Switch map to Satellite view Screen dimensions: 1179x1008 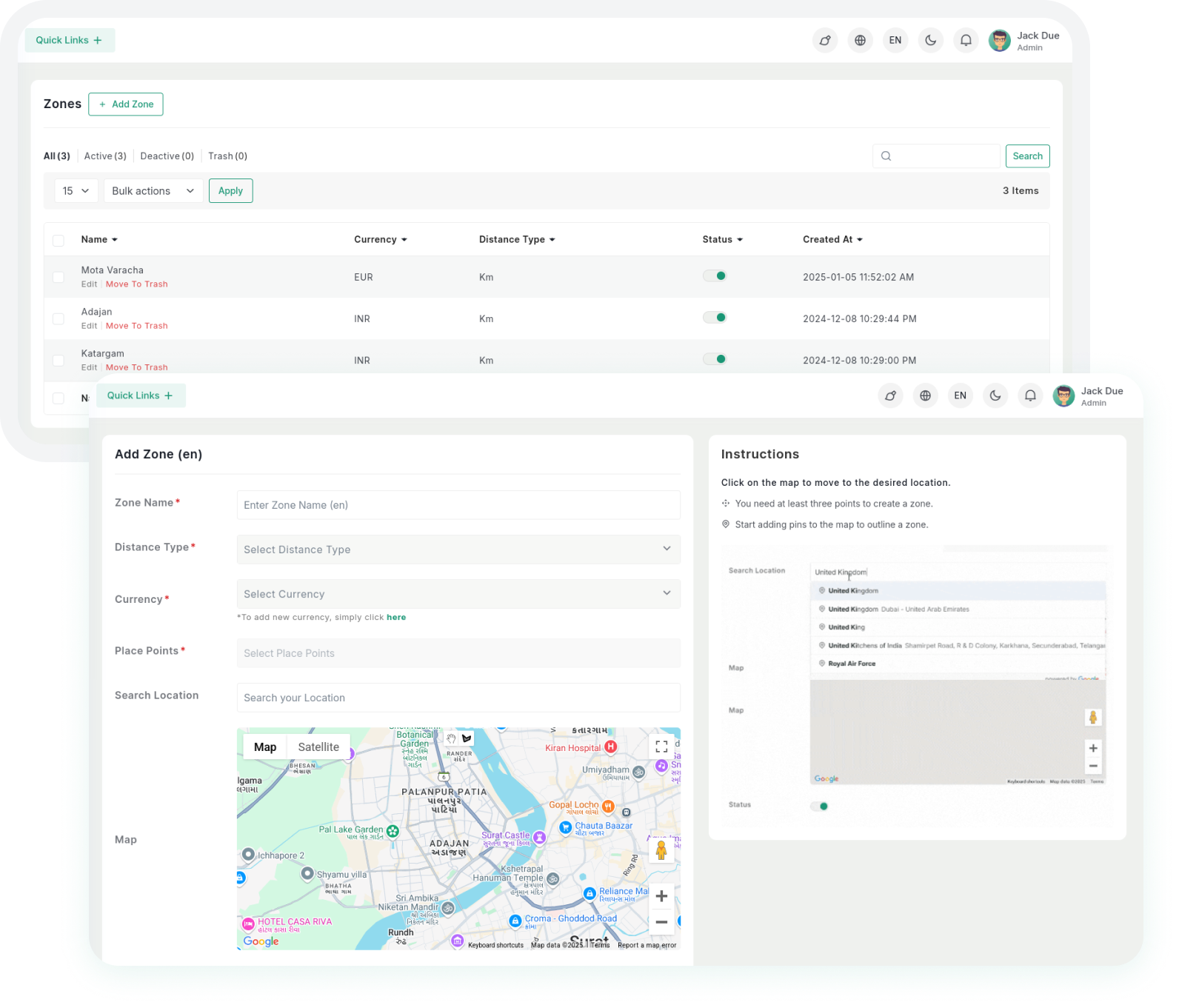[318, 747]
